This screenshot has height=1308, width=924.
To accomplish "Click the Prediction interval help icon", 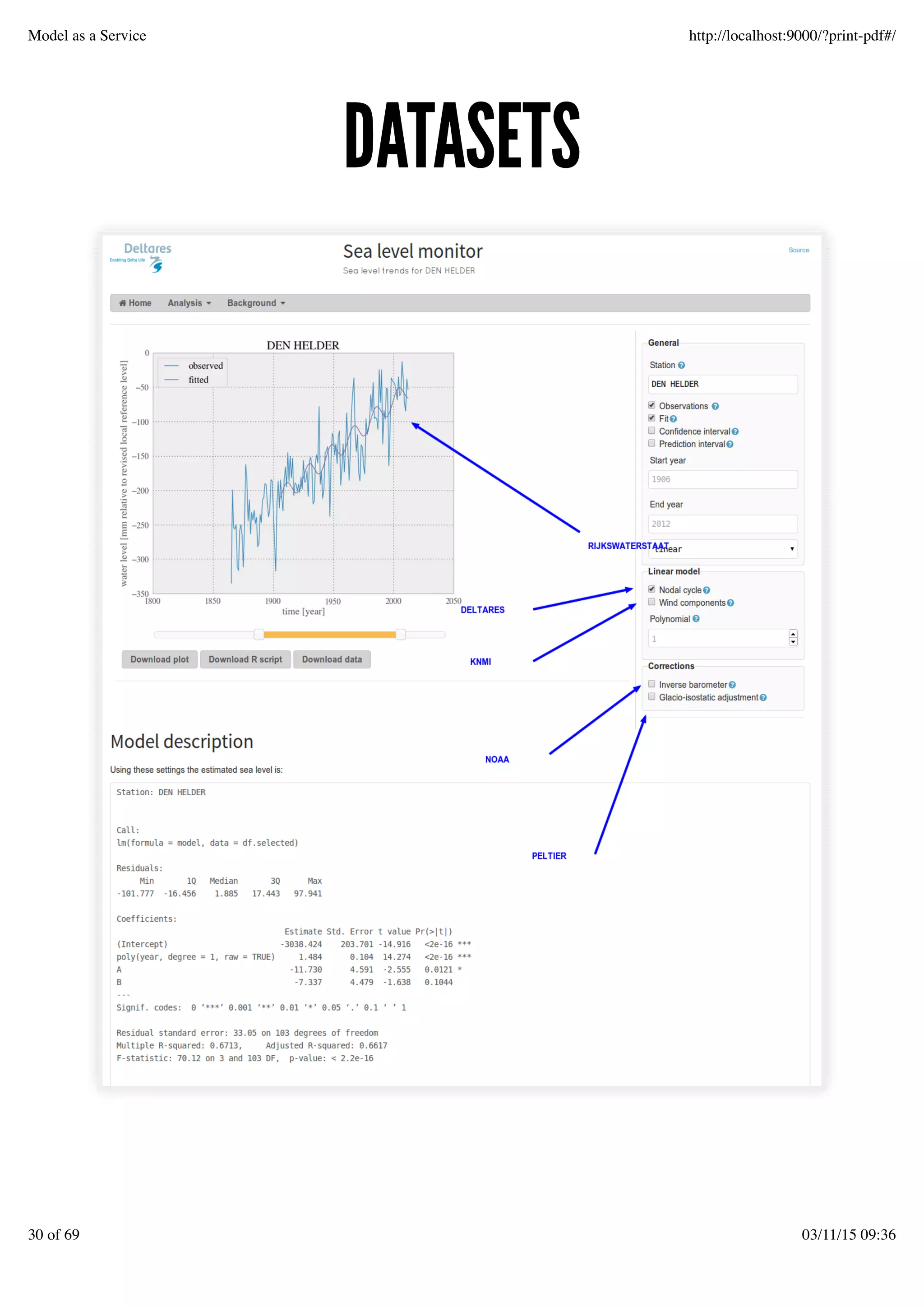I will (729, 445).
